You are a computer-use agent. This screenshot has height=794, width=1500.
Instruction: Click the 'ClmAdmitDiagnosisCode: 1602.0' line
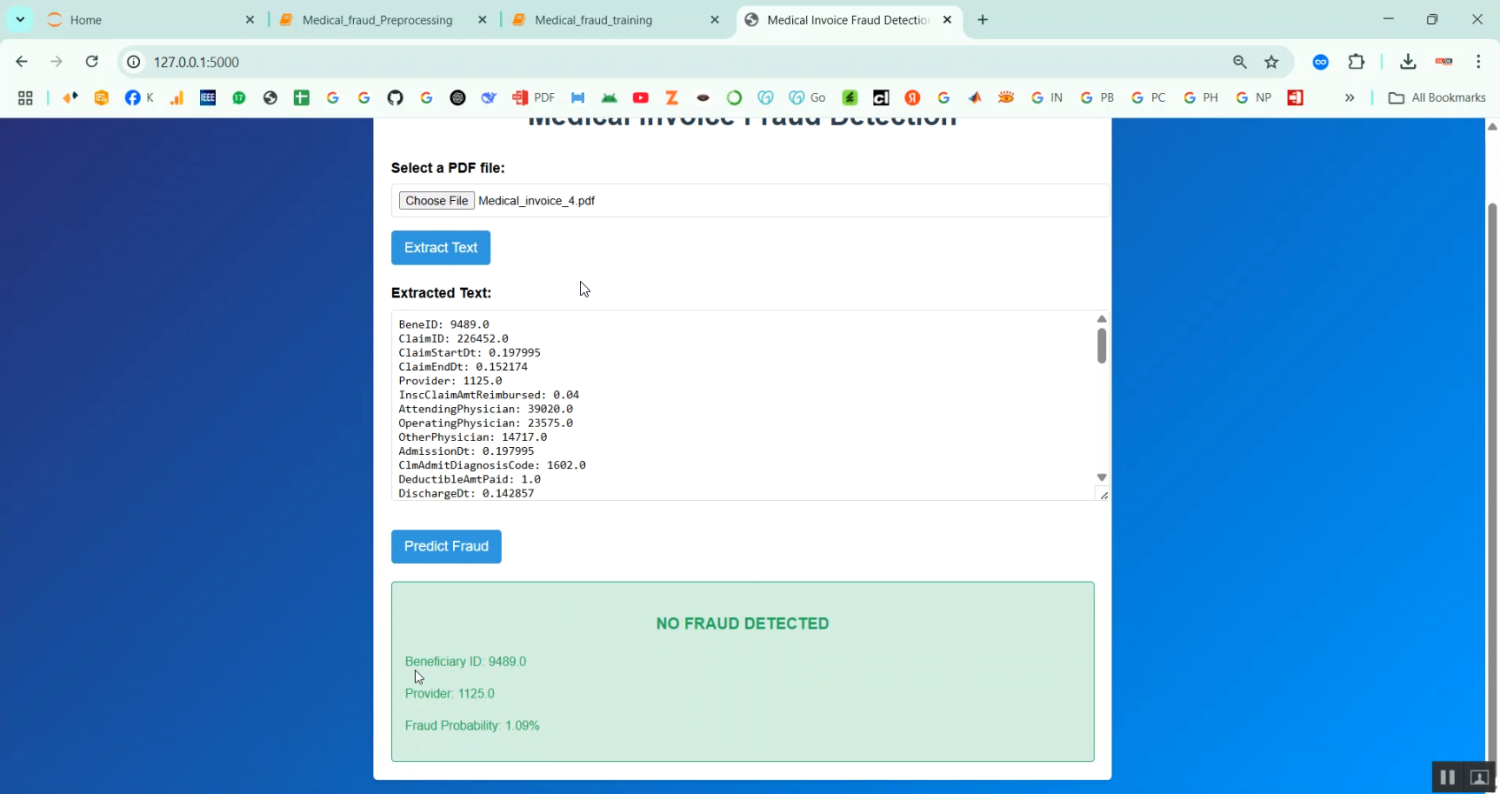coord(492,465)
